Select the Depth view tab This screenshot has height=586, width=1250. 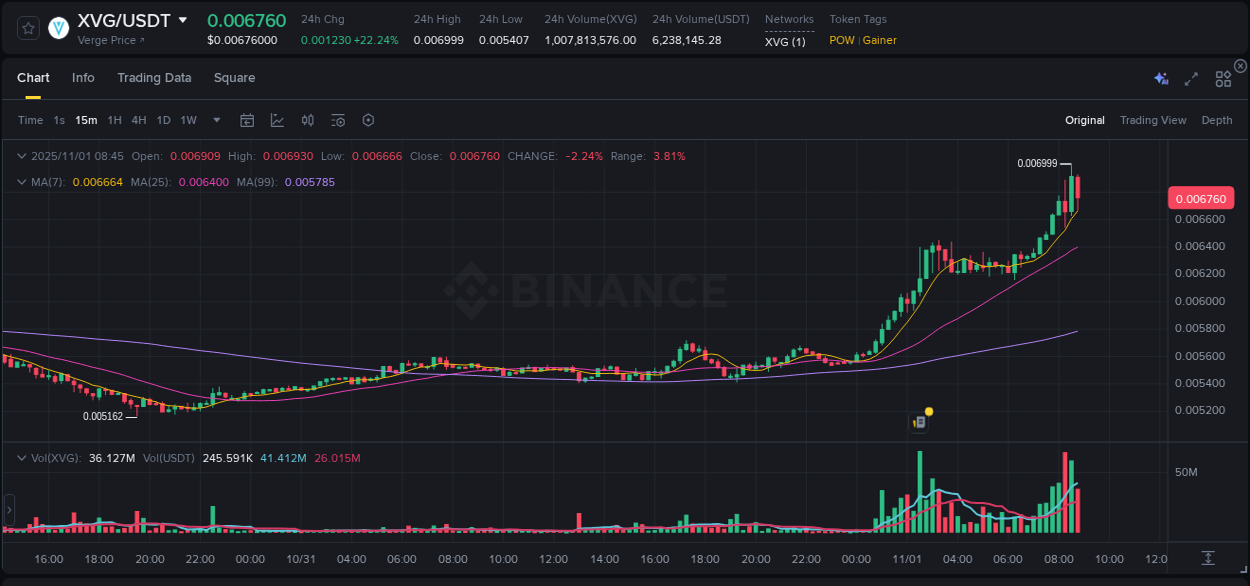tap(1217, 120)
